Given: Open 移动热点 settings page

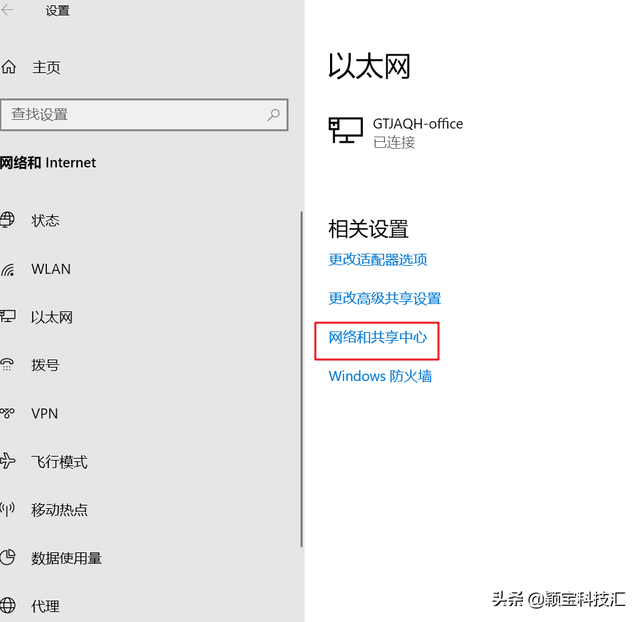Looking at the screenshot, I should [x=60, y=510].
